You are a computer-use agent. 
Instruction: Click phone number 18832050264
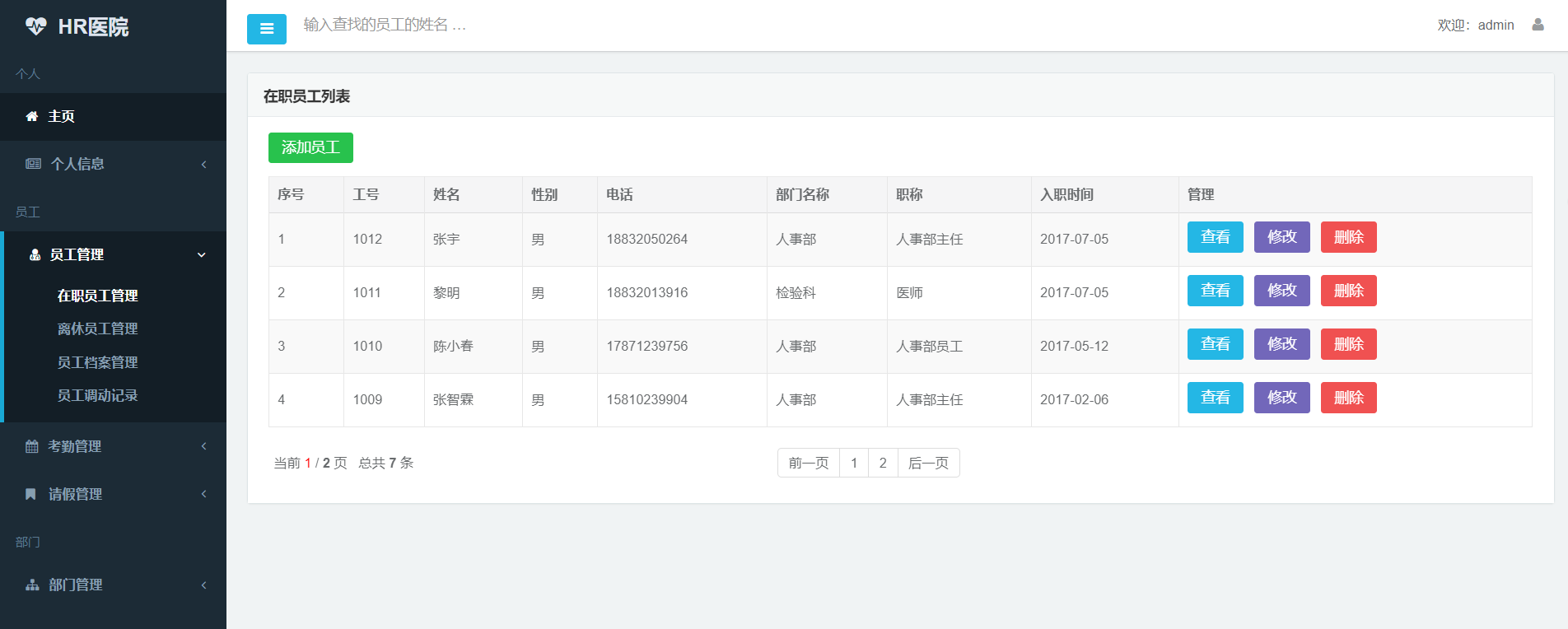point(647,239)
